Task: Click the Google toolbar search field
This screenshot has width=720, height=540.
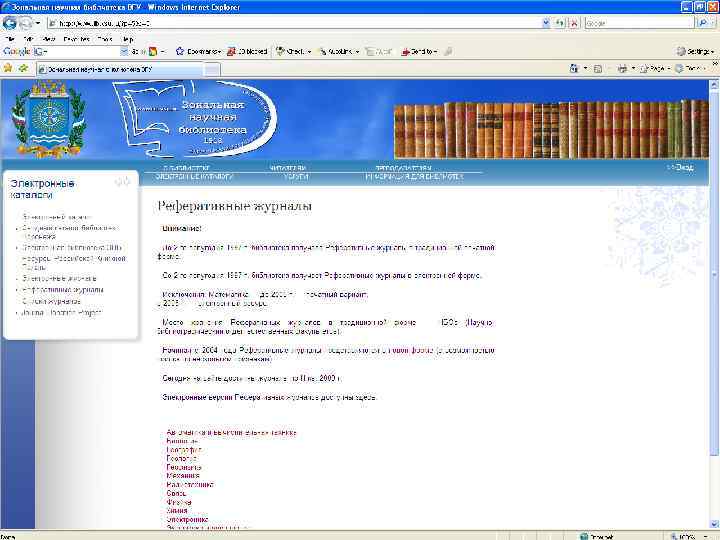Action: [x=76, y=51]
